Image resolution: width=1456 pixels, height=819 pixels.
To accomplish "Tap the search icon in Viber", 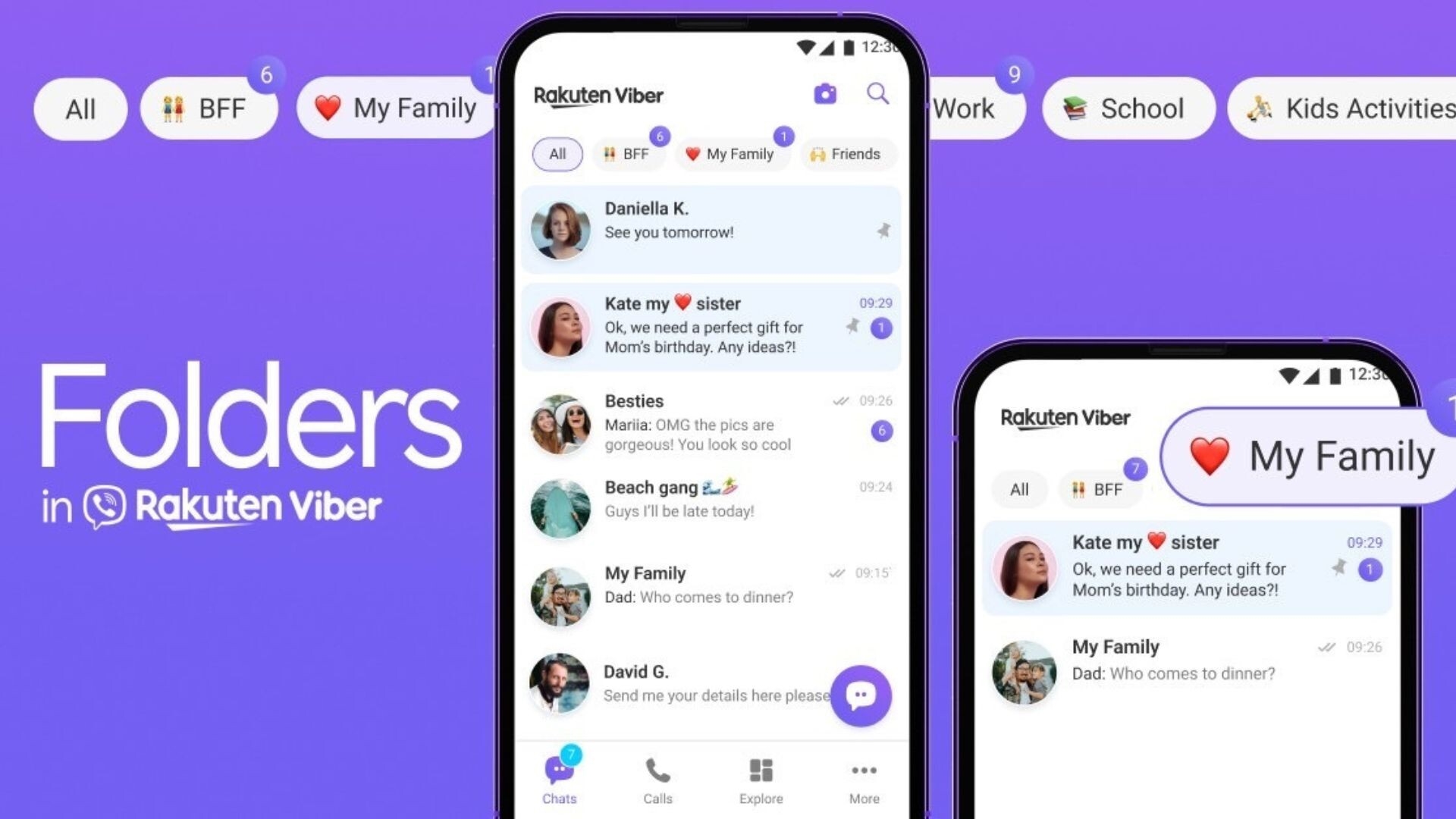I will 877,94.
